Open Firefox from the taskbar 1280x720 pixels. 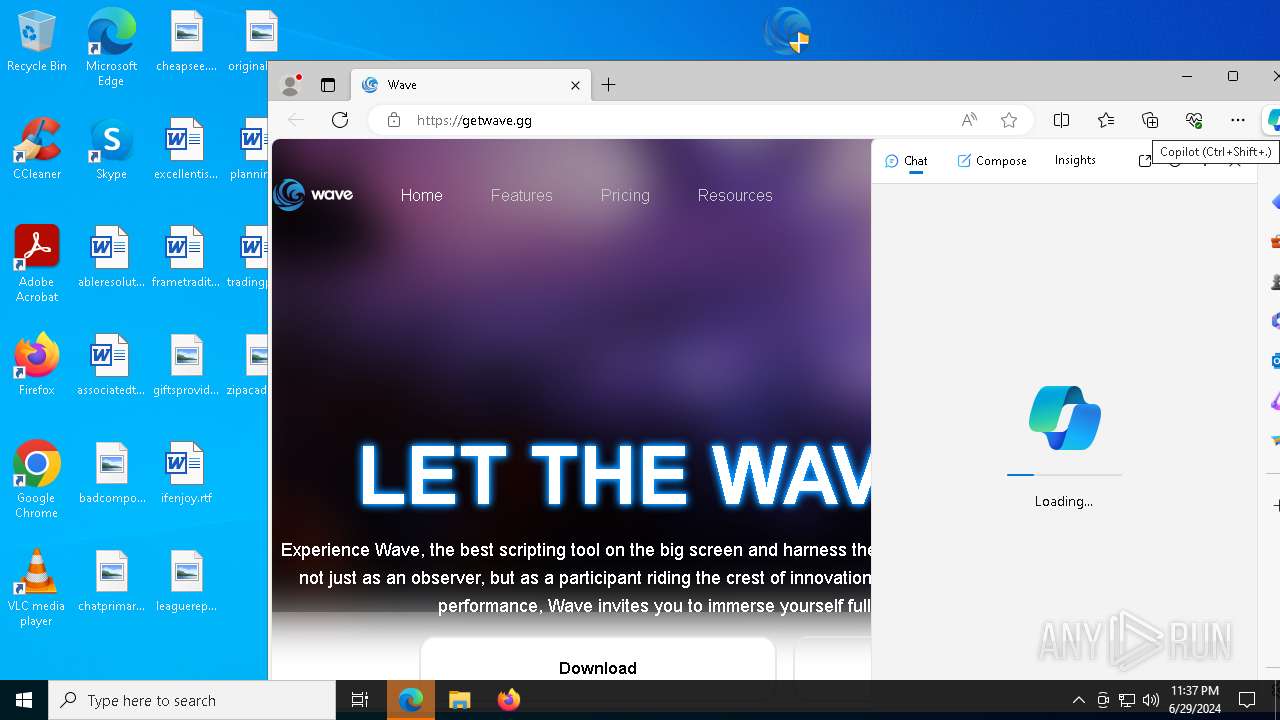pos(508,700)
